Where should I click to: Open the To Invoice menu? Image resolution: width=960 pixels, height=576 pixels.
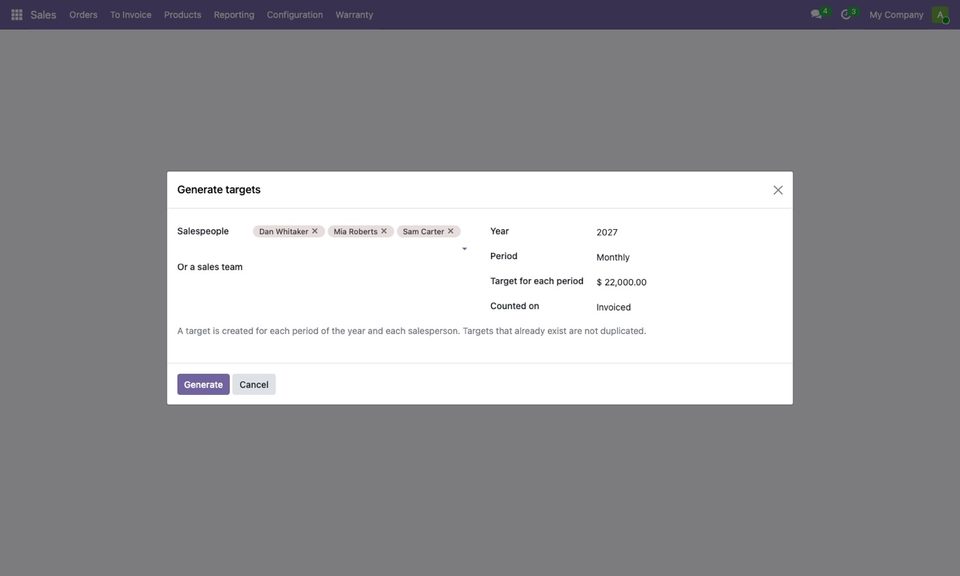point(130,15)
